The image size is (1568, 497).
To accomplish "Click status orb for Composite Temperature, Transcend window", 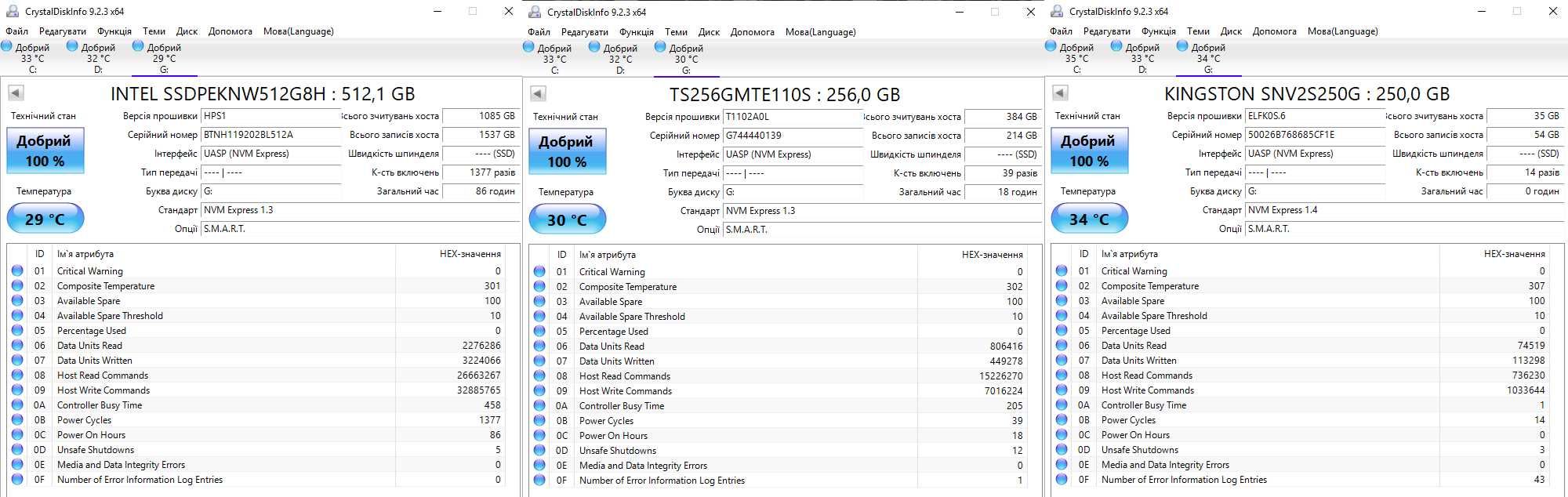I will pyautogui.click(x=539, y=286).
